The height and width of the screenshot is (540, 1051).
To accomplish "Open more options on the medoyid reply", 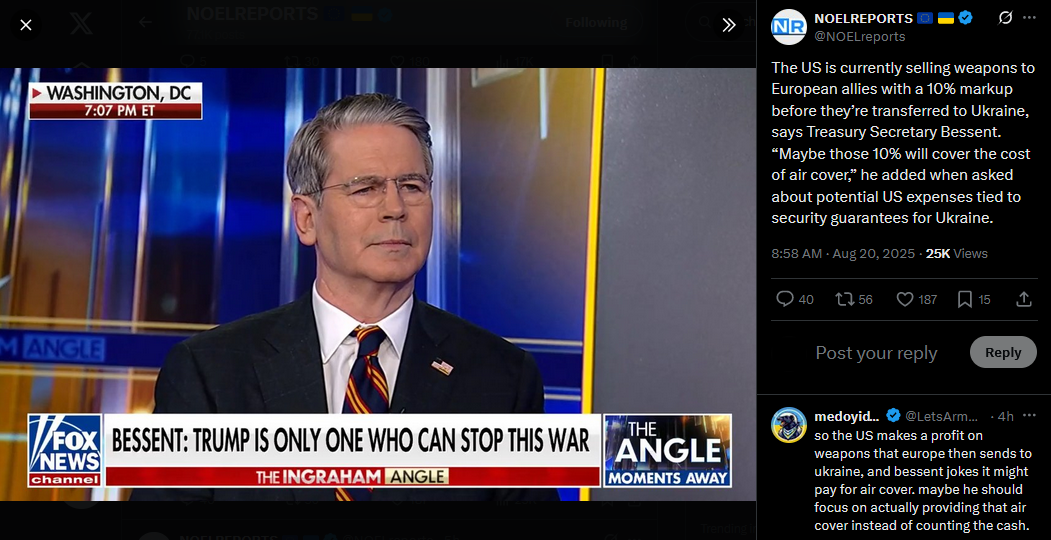I will (1030, 416).
